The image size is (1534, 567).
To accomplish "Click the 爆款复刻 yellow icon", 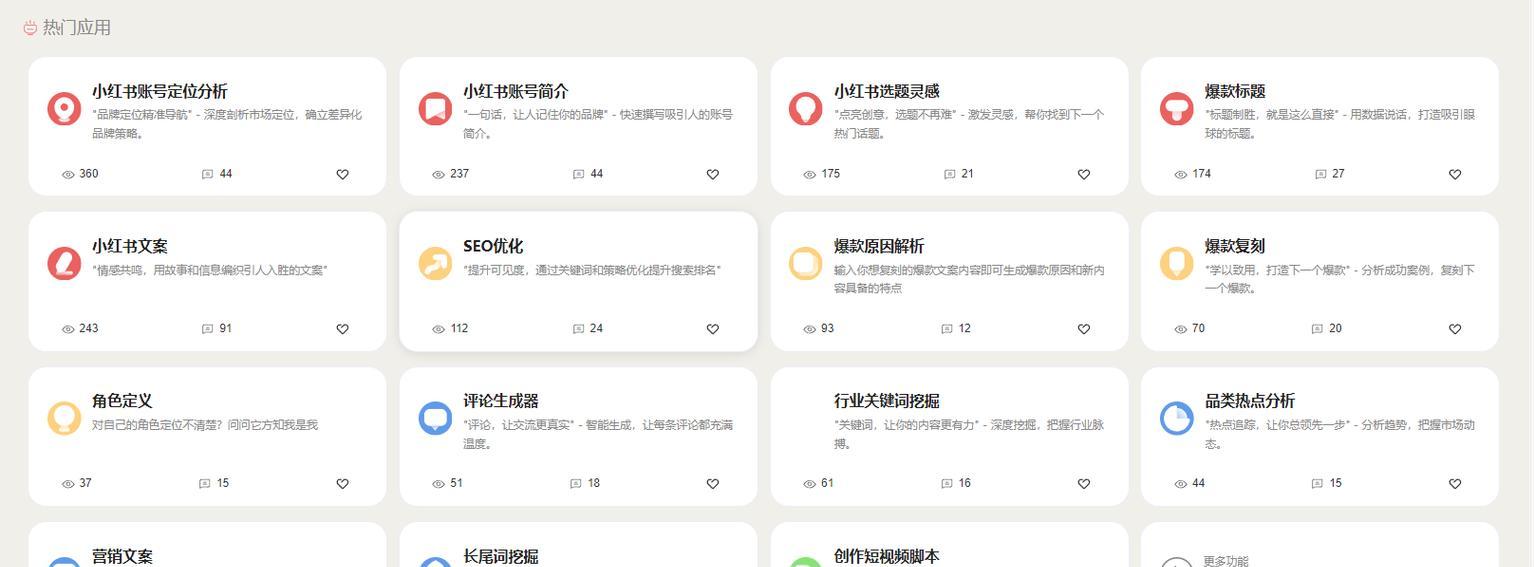I will (1176, 263).
